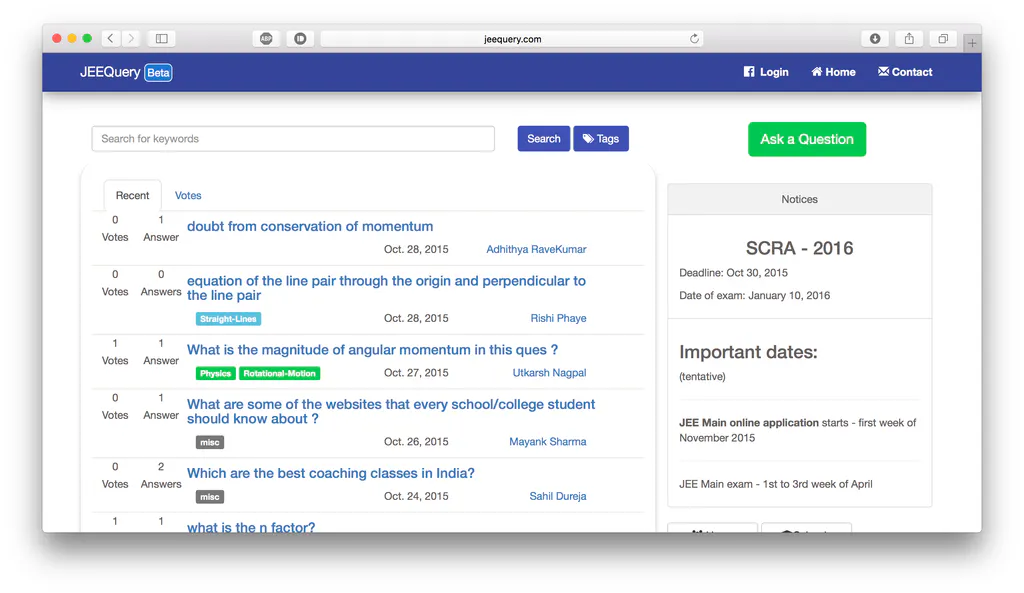This screenshot has width=1024, height=593.
Task: Open the Tags button
Action: click(601, 138)
